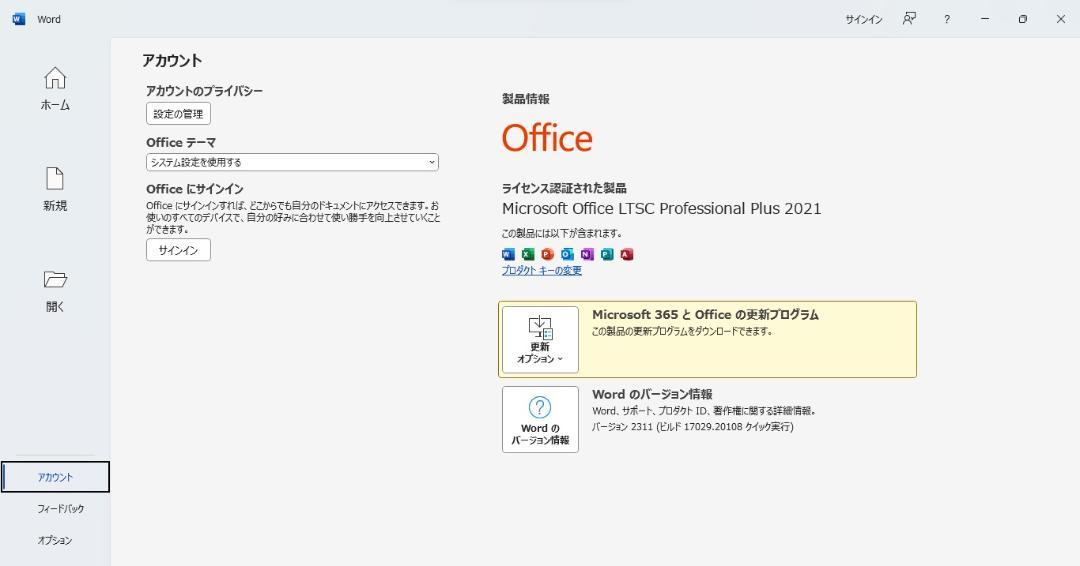
Task: Click the 新規 (New) document icon
Action: [x=55, y=179]
